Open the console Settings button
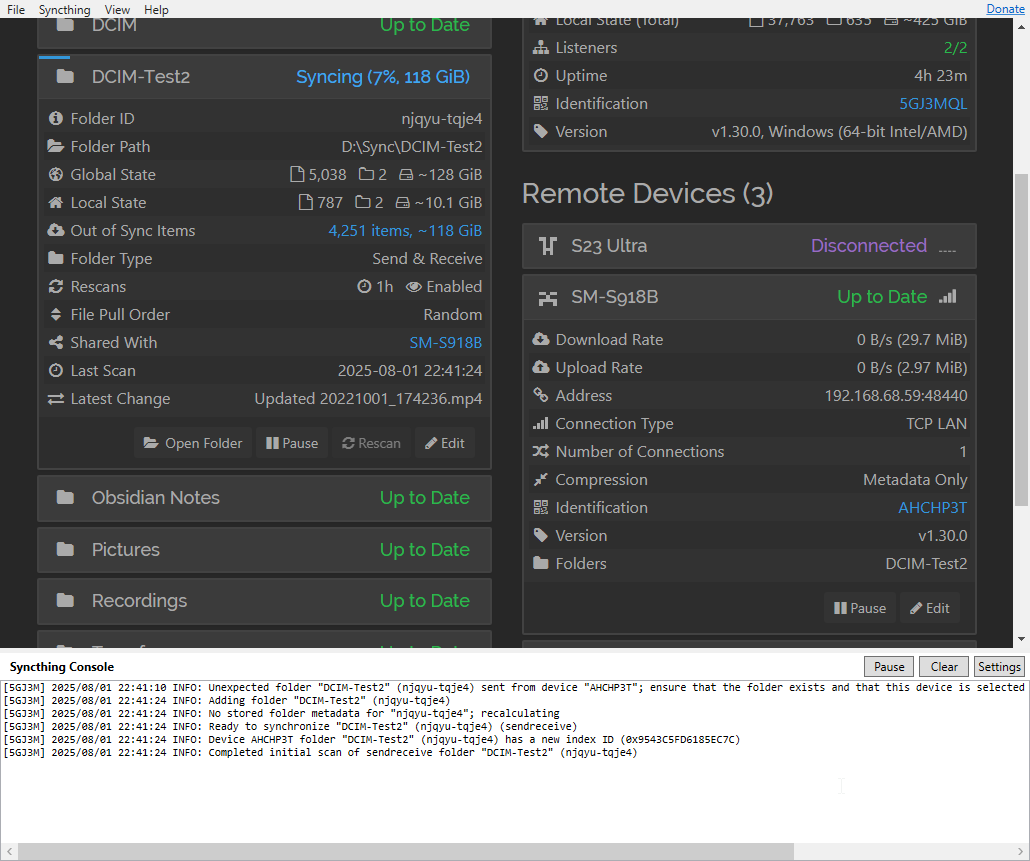 [x=999, y=667]
